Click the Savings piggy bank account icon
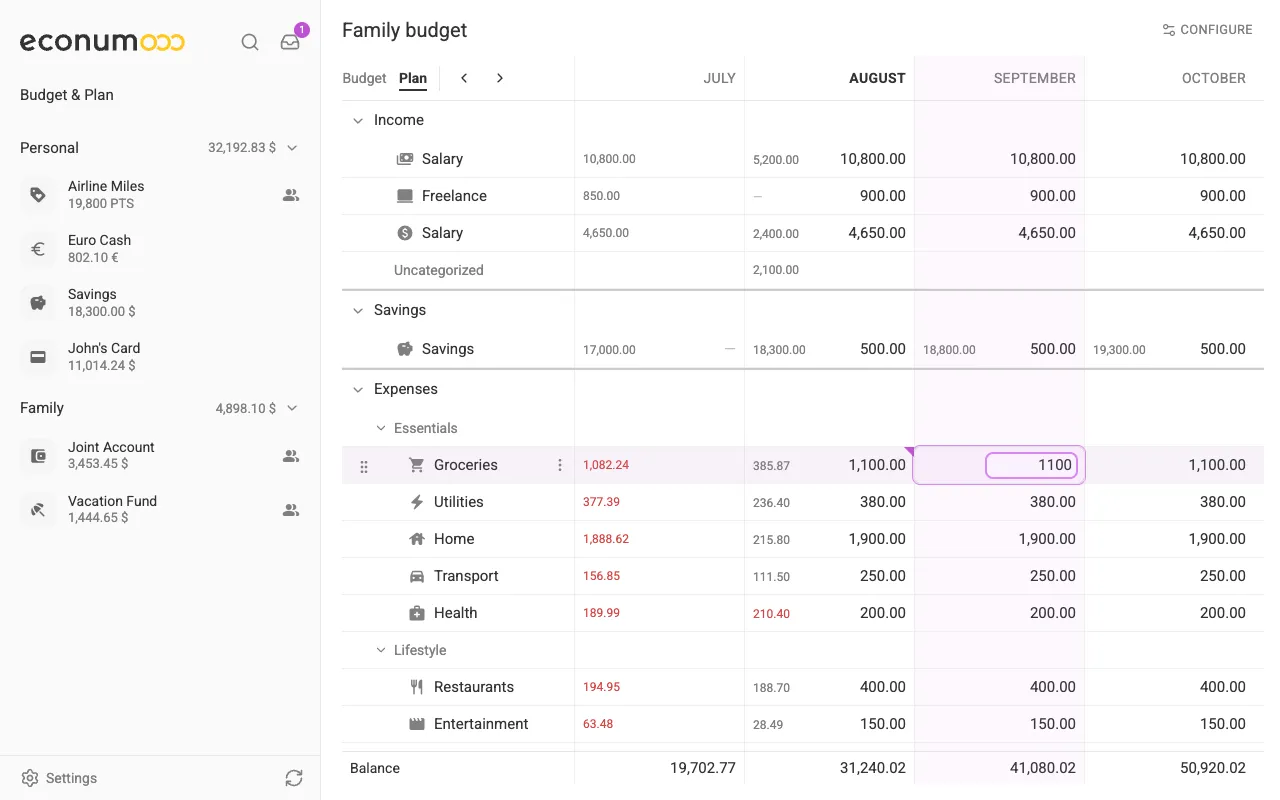The image size is (1280, 800). coord(38,303)
